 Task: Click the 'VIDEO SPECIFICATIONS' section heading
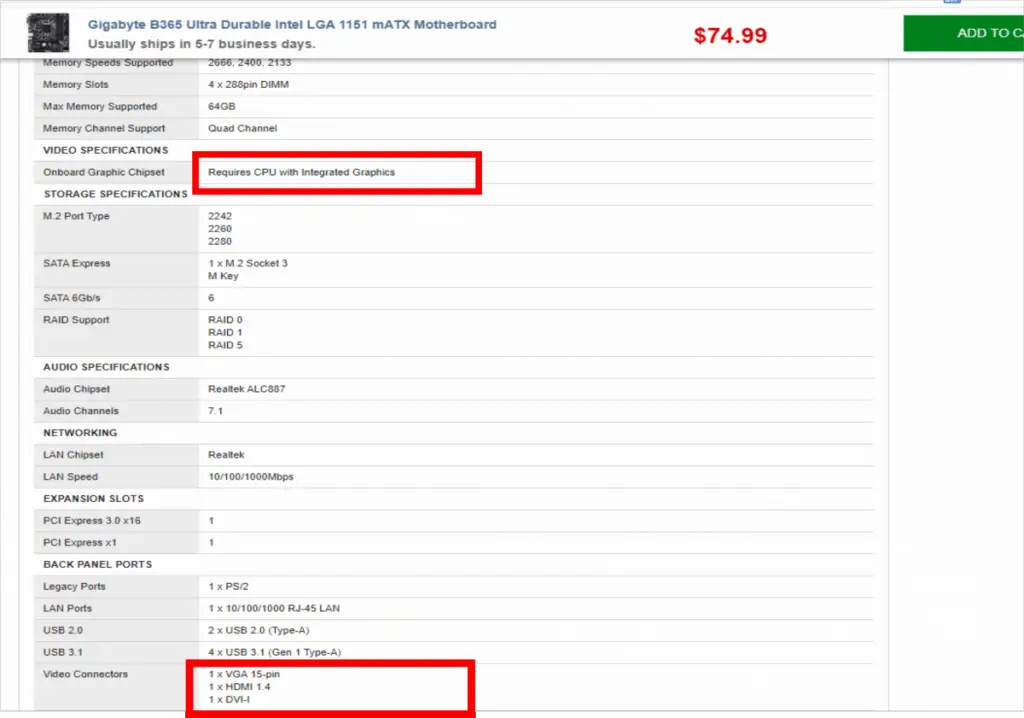click(106, 150)
